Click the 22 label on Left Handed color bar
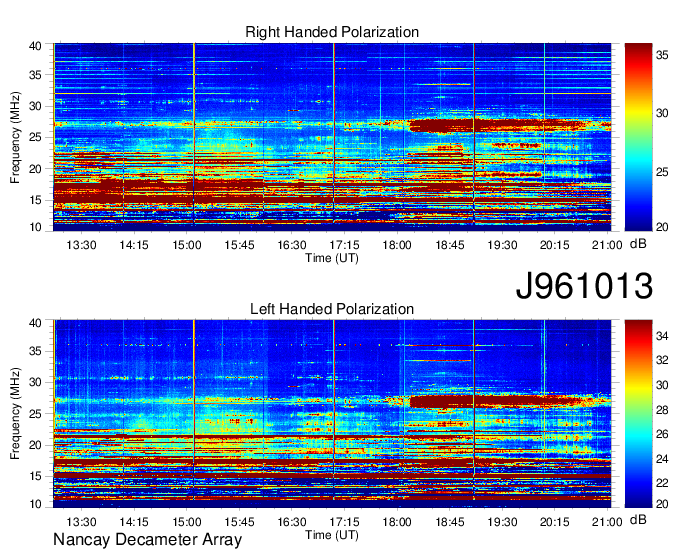The width and height of the screenshot is (680, 552). coord(662,483)
